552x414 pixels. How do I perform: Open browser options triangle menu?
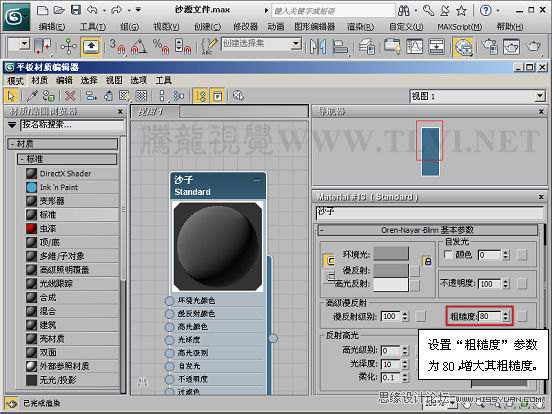12,125
